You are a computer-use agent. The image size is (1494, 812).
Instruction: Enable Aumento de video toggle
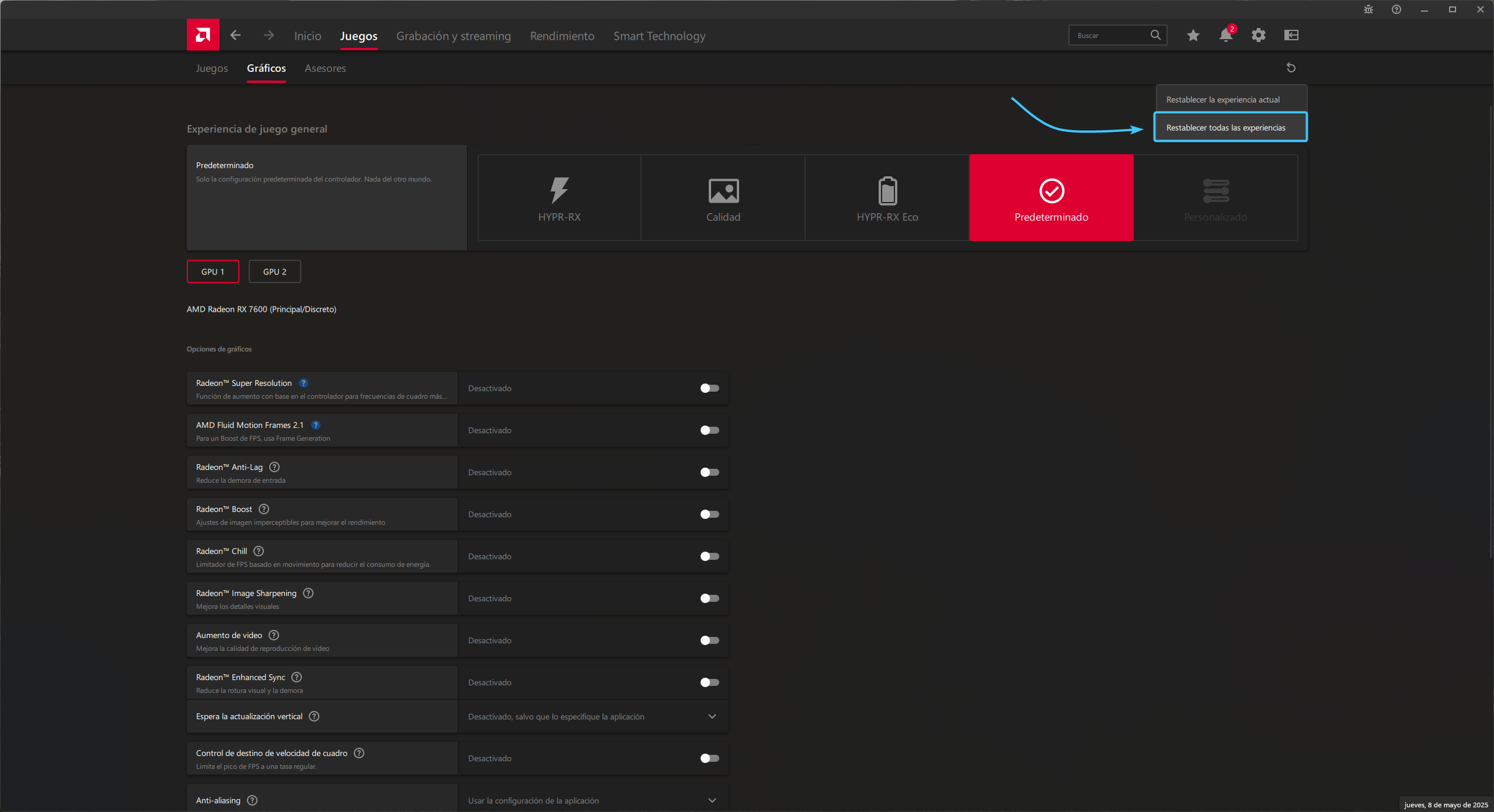(709, 640)
